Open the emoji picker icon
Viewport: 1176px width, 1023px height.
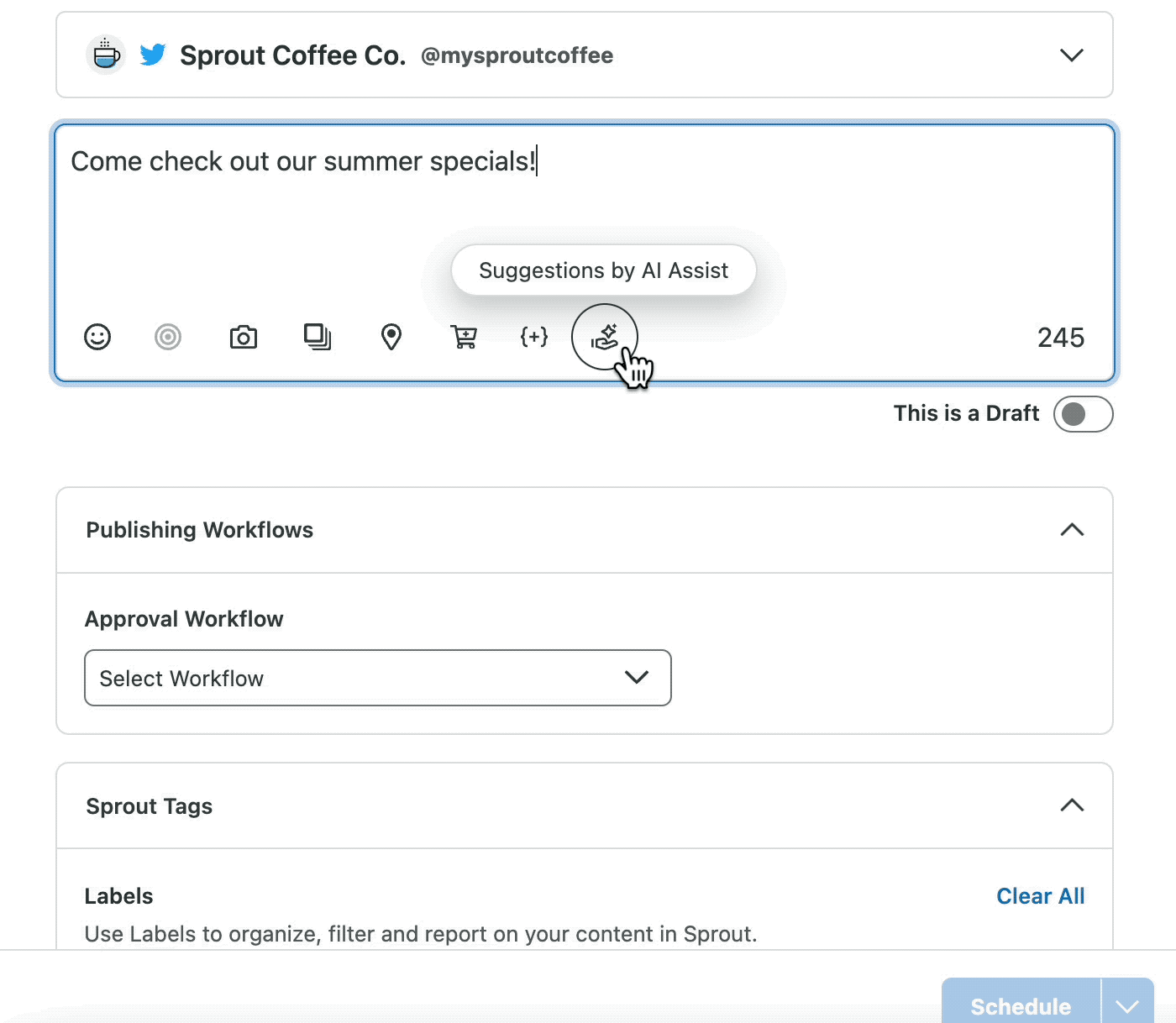click(97, 337)
